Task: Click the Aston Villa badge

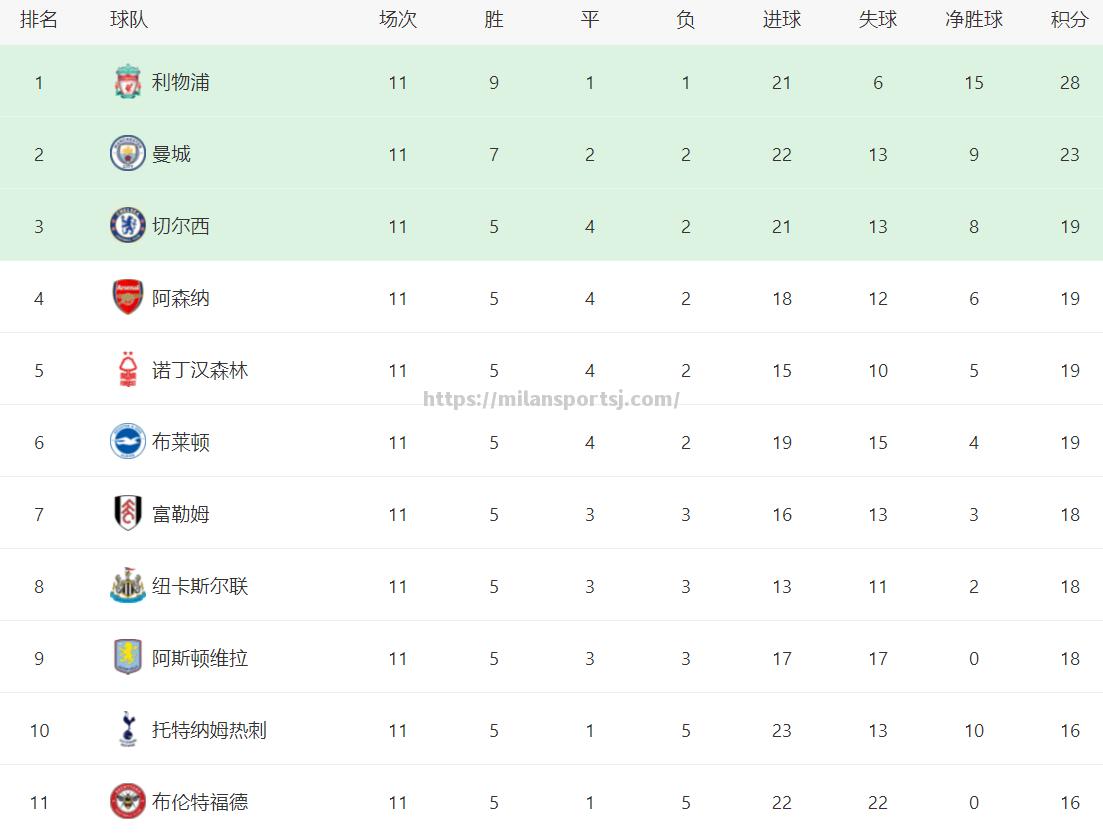Action: [127, 657]
